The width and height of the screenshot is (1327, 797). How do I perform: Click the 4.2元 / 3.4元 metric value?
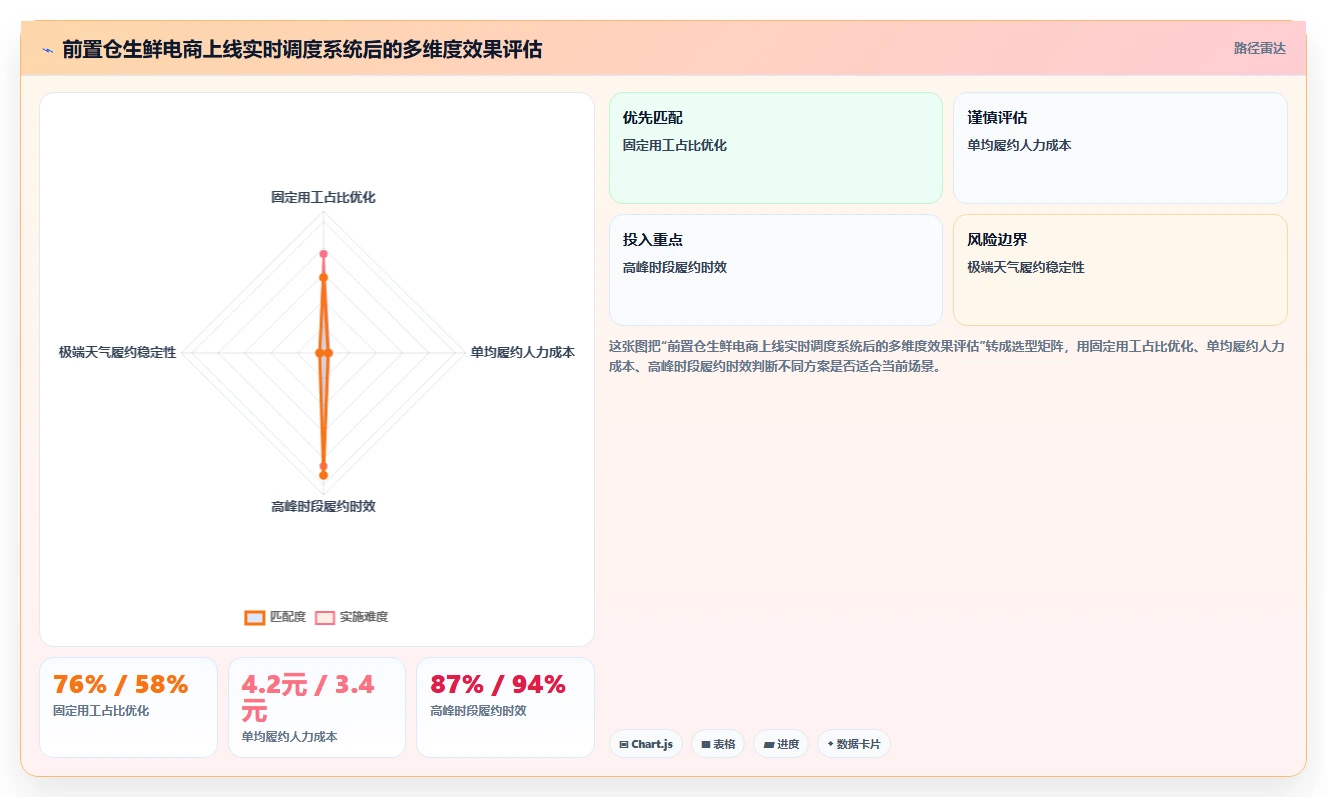pyautogui.click(x=308, y=698)
